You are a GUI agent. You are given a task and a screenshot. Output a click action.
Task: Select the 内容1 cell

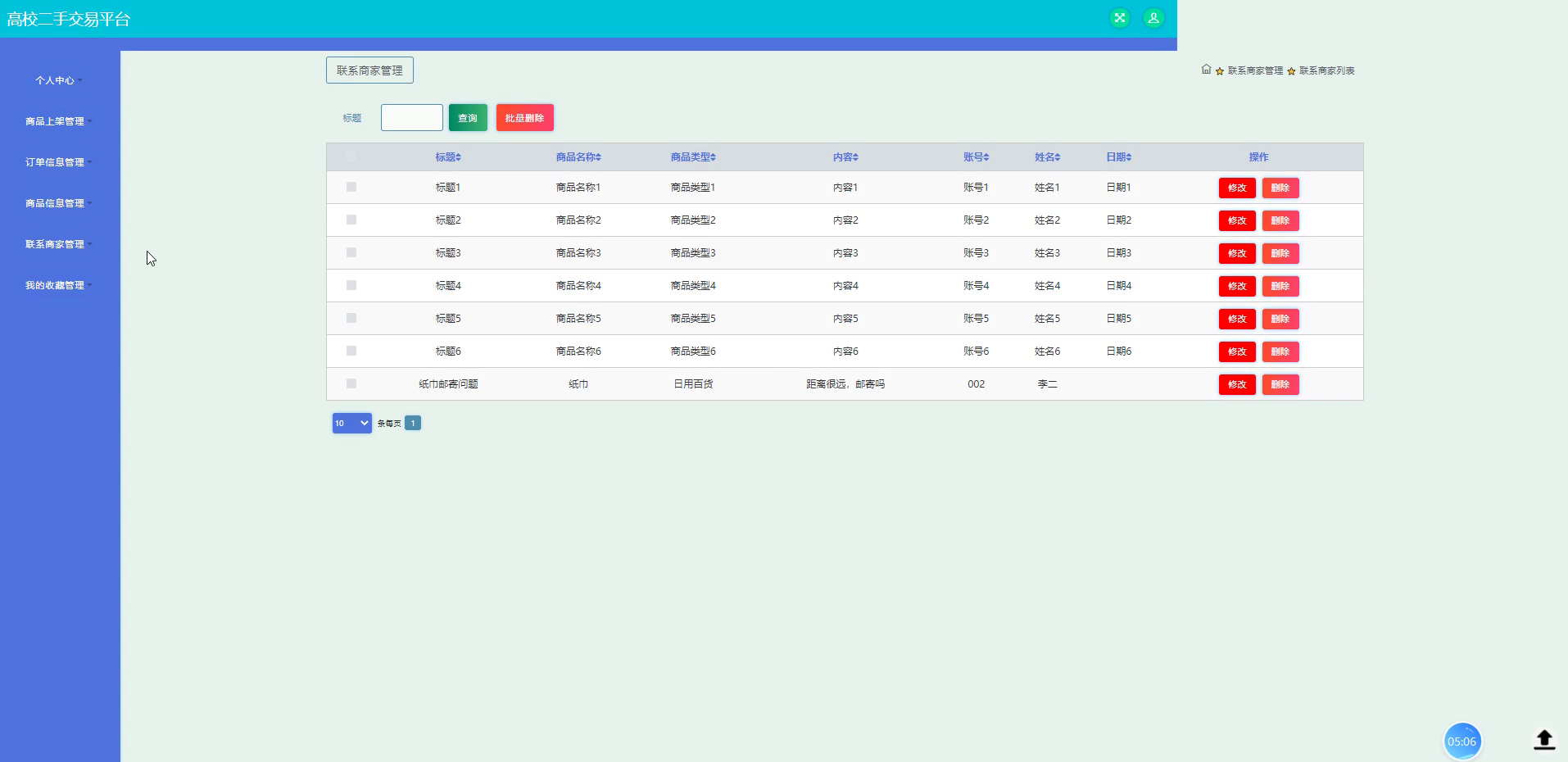845,188
